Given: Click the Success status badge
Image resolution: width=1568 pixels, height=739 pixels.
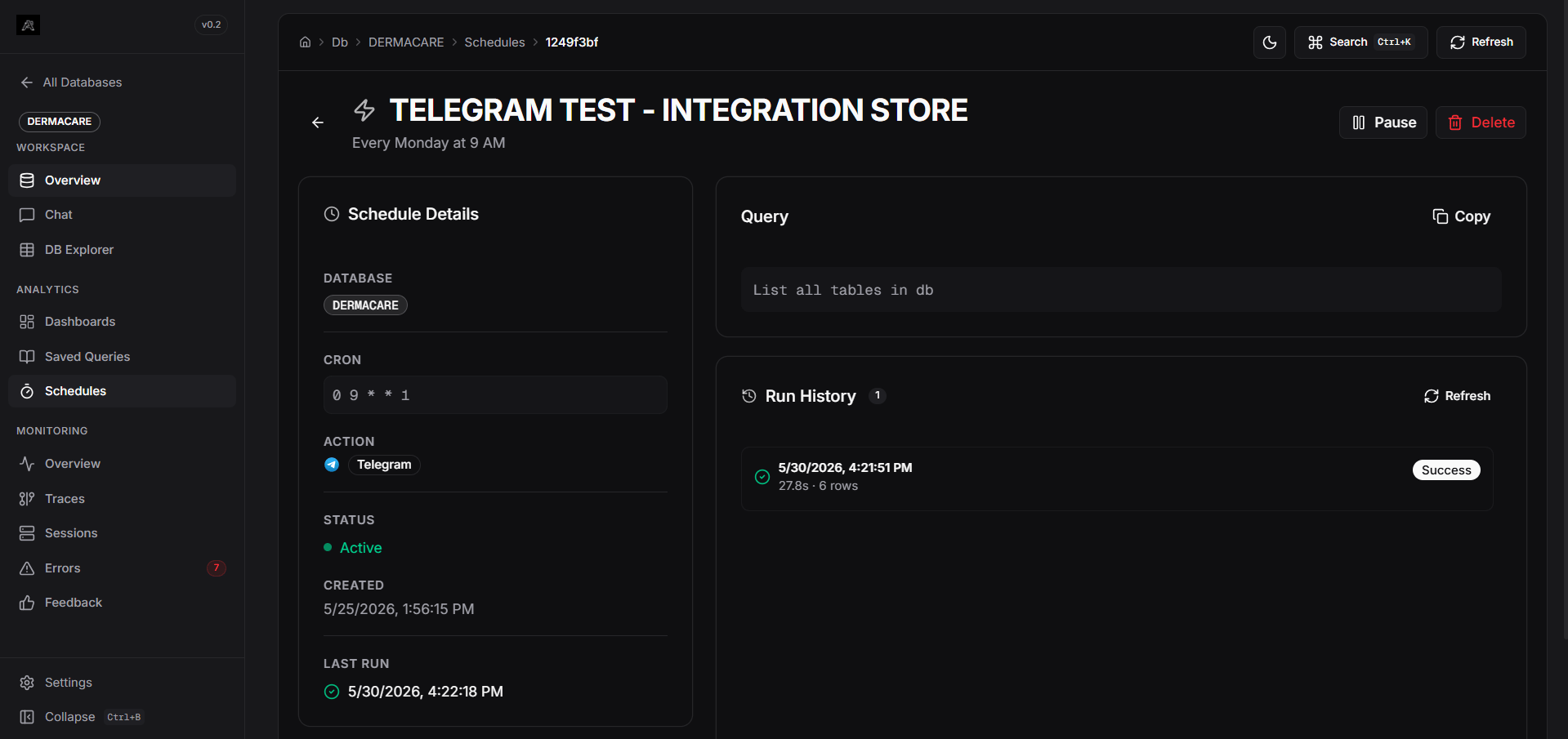Looking at the screenshot, I should 1446,470.
